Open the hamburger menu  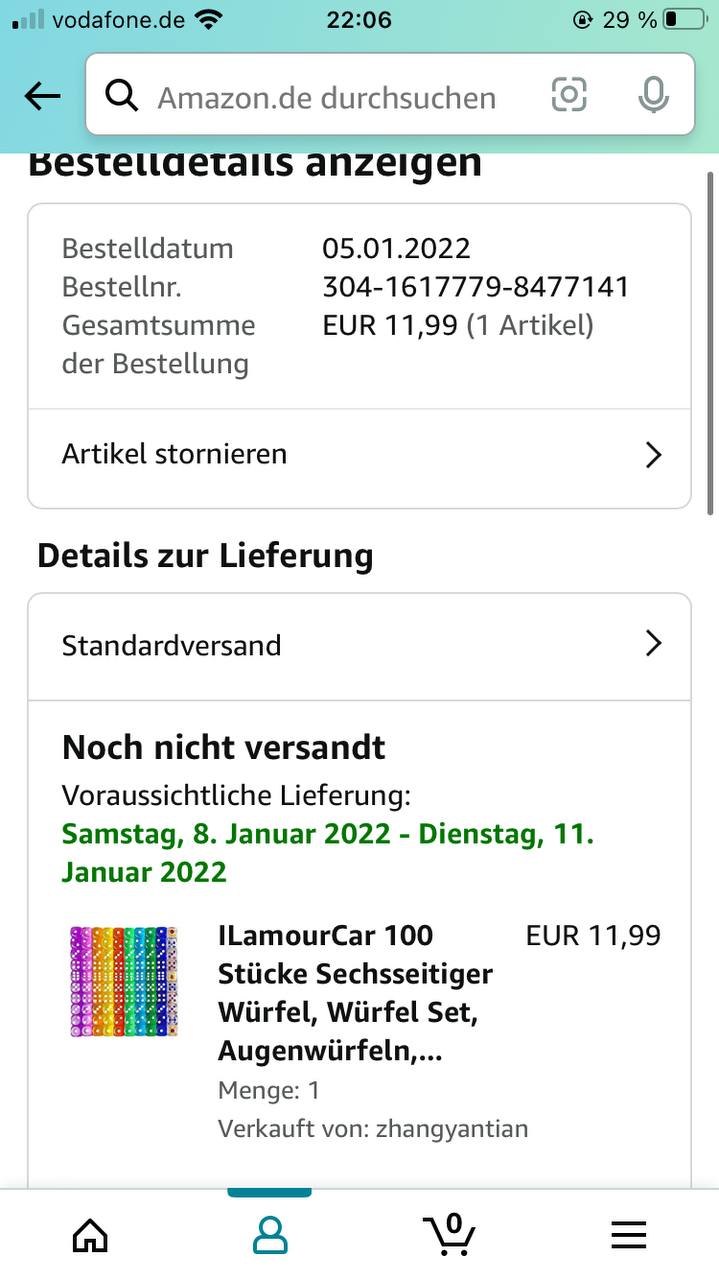[629, 1235]
